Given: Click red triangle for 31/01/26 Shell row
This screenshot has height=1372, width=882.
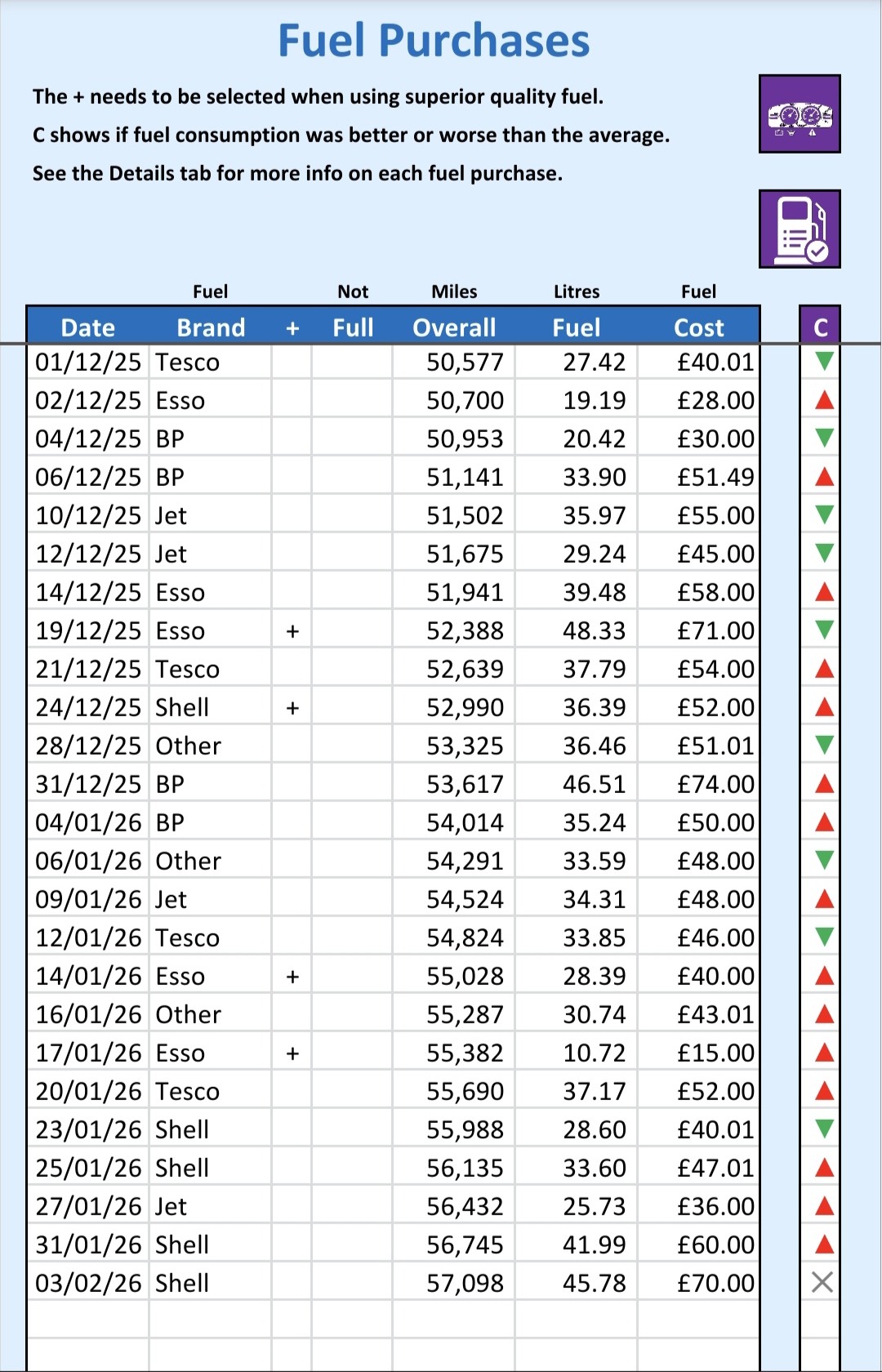Looking at the screenshot, I should click(824, 1245).
